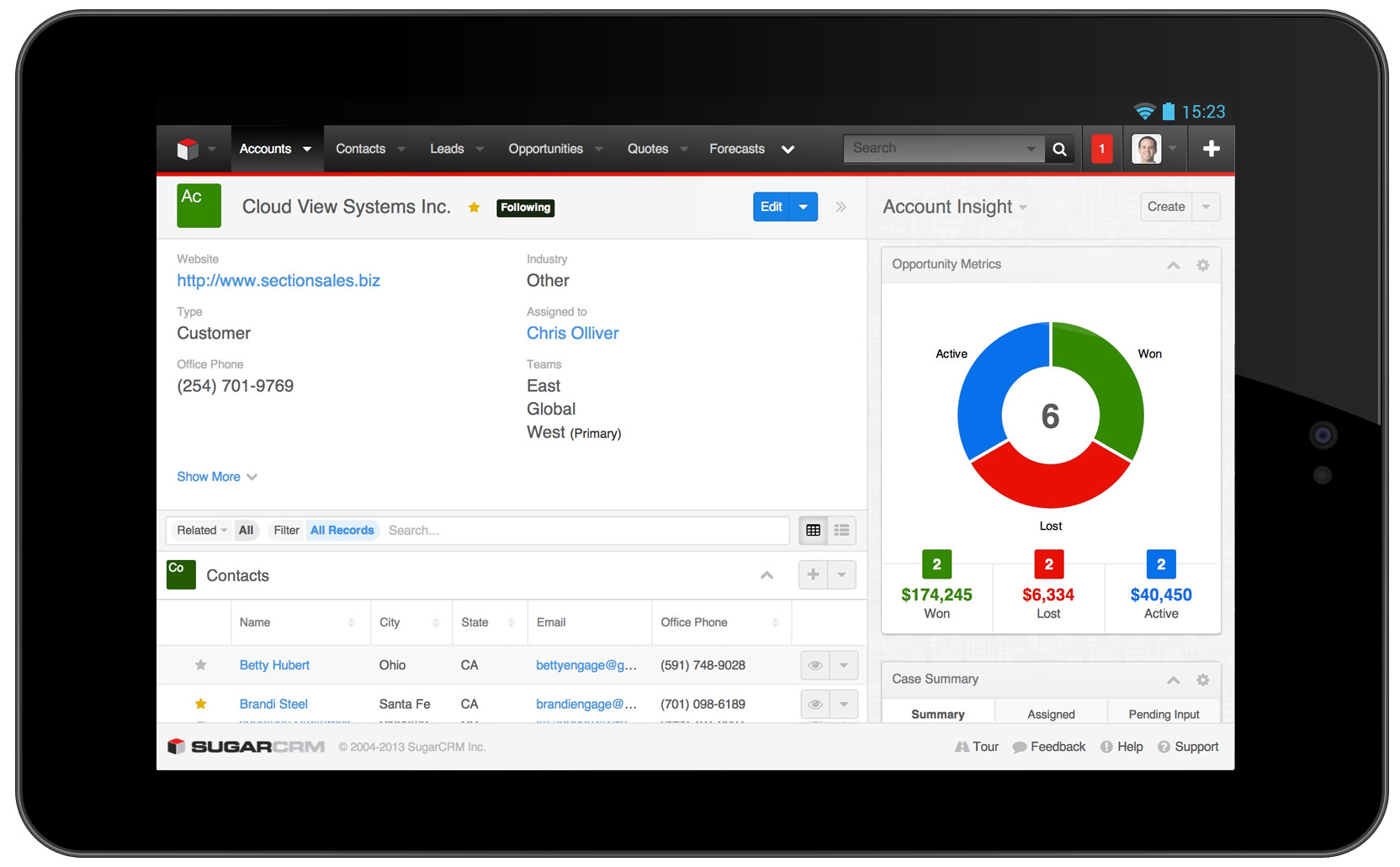Select the Assigned tab in Case Summary
Image resolution: width=1400 pixels, height=867 pixels.
1051,714
